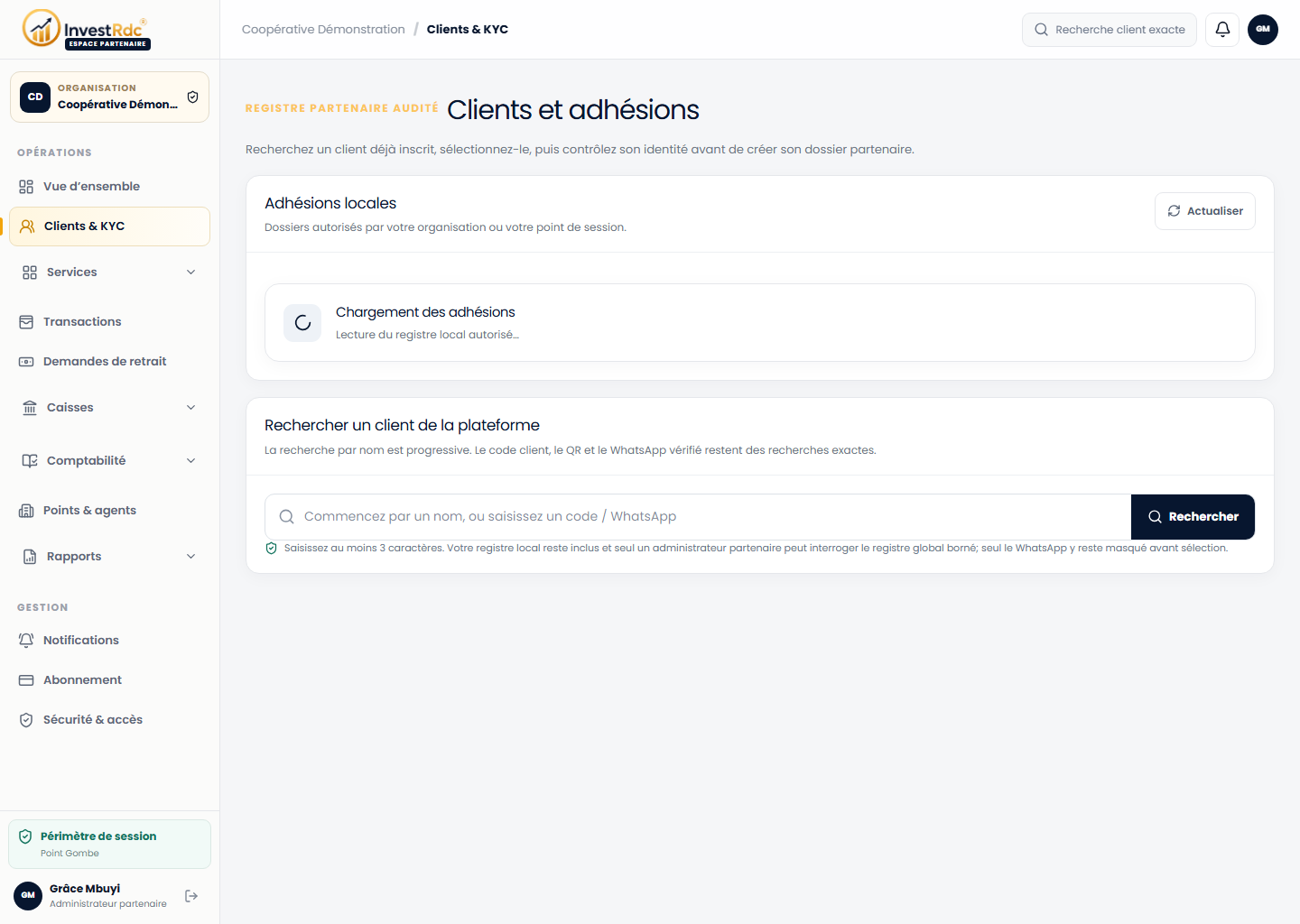Click the Rechercher un client de la plateforme title
The image size is (1300, 924).
point(402,426)
